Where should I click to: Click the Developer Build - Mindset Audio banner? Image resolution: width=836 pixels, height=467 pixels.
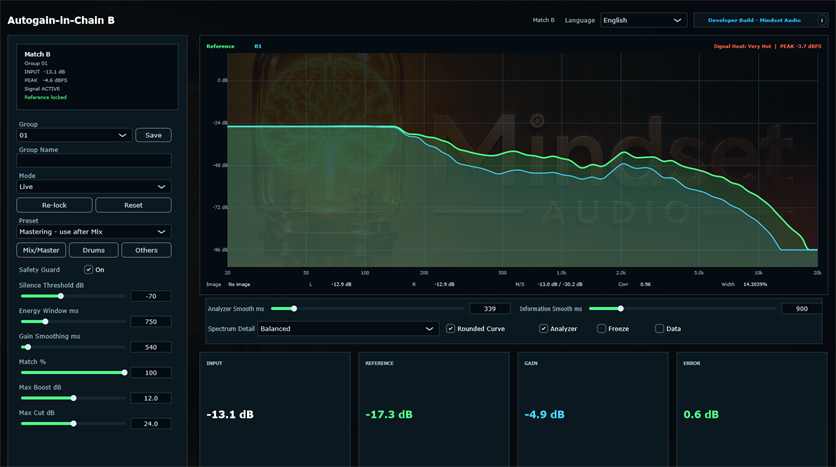(x=754, y=20)
